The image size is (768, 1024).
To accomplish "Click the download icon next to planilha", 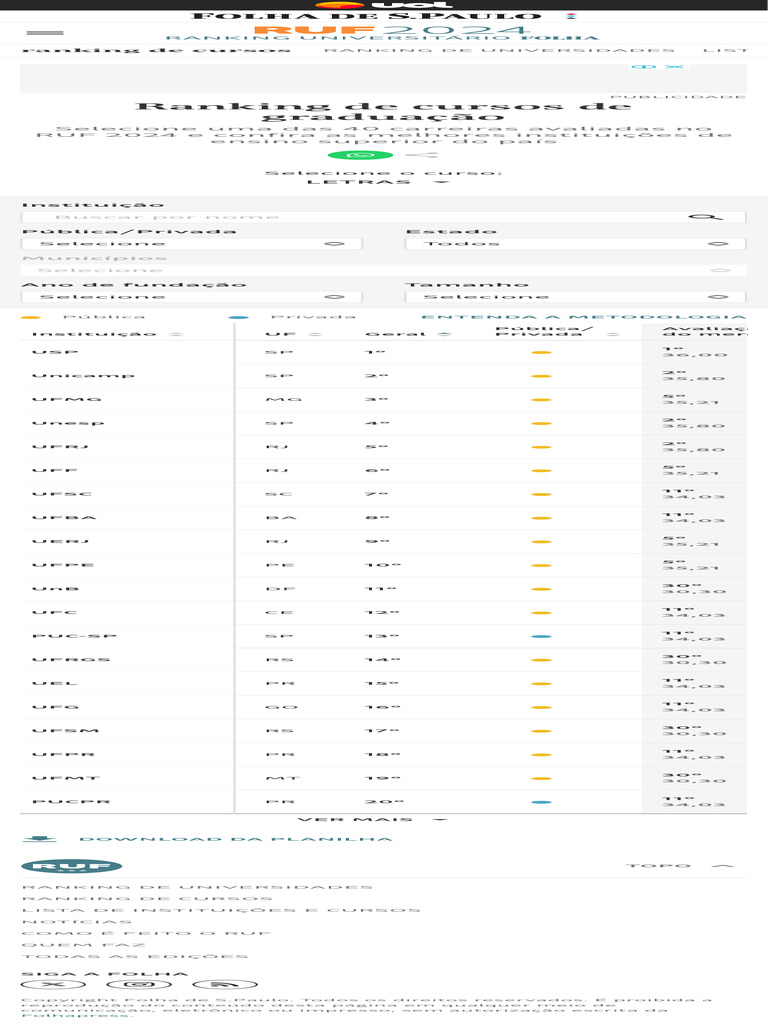I will 39,839.
